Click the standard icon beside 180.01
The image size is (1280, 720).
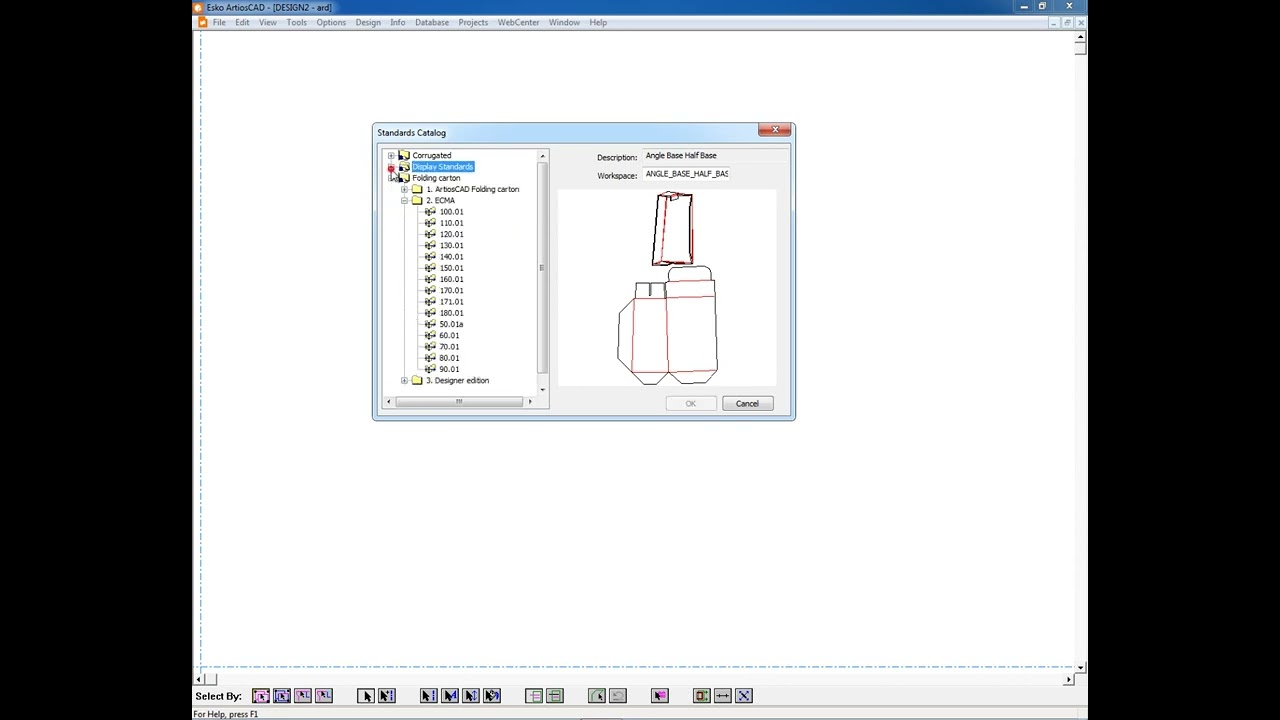tap(430, 313)
